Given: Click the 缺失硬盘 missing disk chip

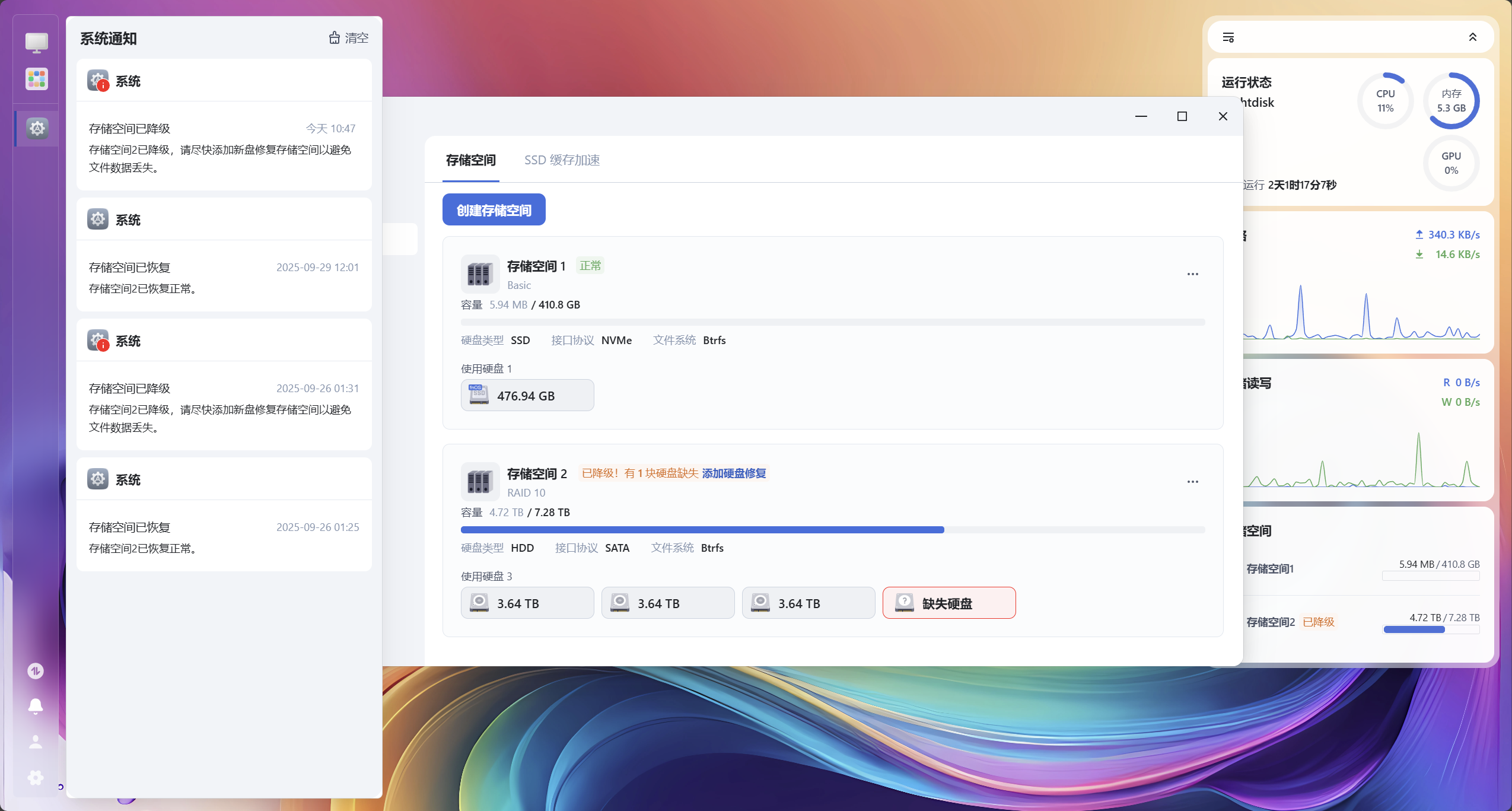Looking at the screenshot, I should pyautogui.click(x=948, y=603).
